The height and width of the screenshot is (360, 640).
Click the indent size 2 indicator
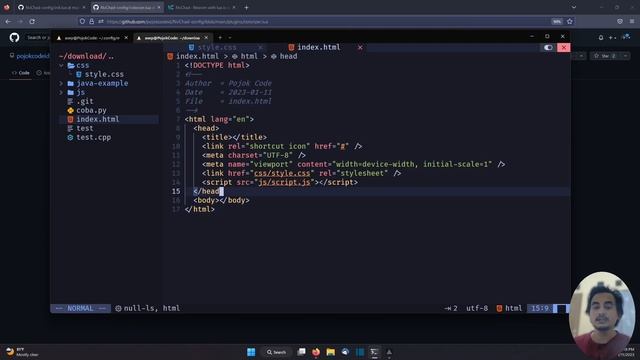tap(451, 308)
